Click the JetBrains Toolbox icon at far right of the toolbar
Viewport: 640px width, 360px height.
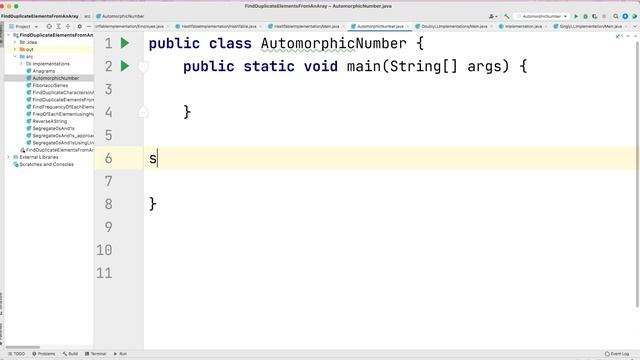pos(635,16)
